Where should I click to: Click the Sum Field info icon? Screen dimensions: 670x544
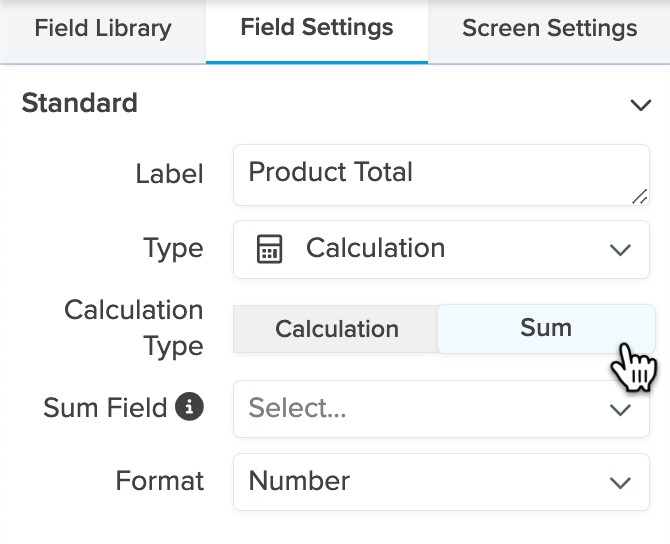189,406
